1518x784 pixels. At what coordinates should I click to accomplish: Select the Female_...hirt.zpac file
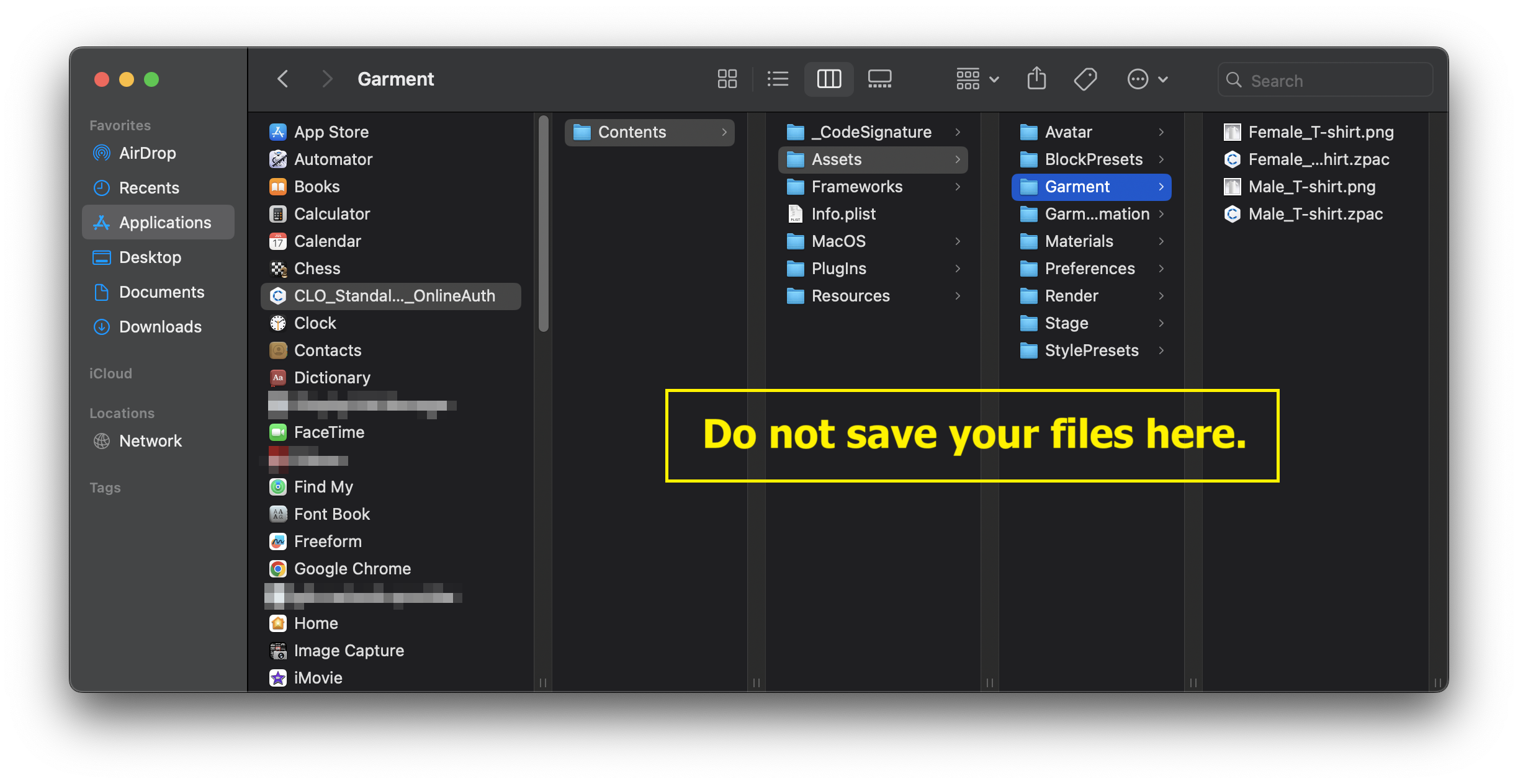click(1315, 159)
